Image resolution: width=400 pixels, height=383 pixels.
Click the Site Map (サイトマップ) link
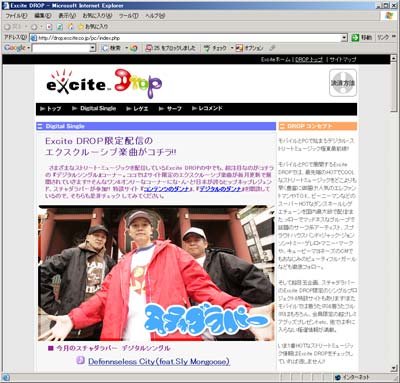(x=343, y=59)
